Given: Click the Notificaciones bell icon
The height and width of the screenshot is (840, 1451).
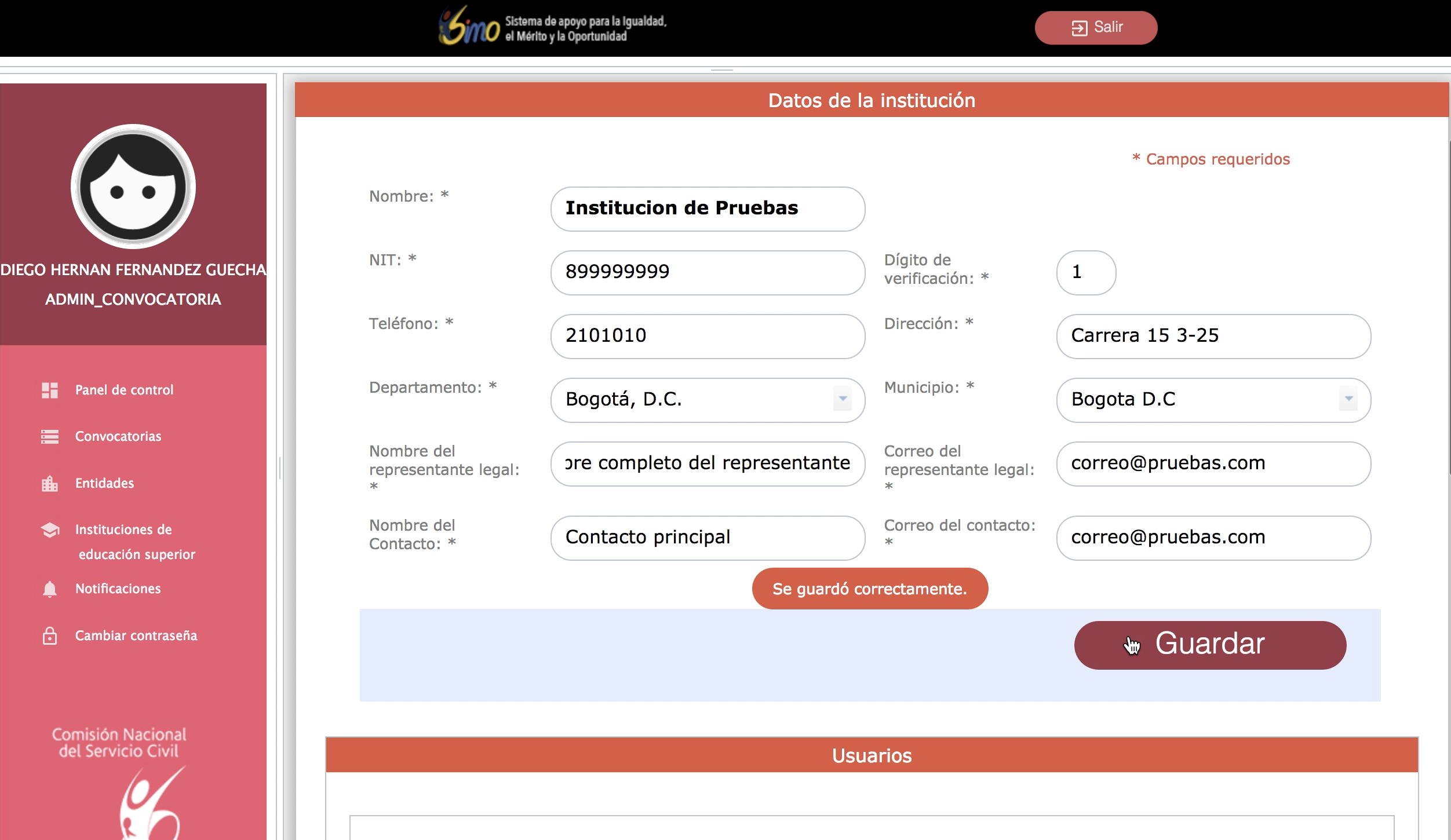Looking at the screenshot, I should pos(50,589).
